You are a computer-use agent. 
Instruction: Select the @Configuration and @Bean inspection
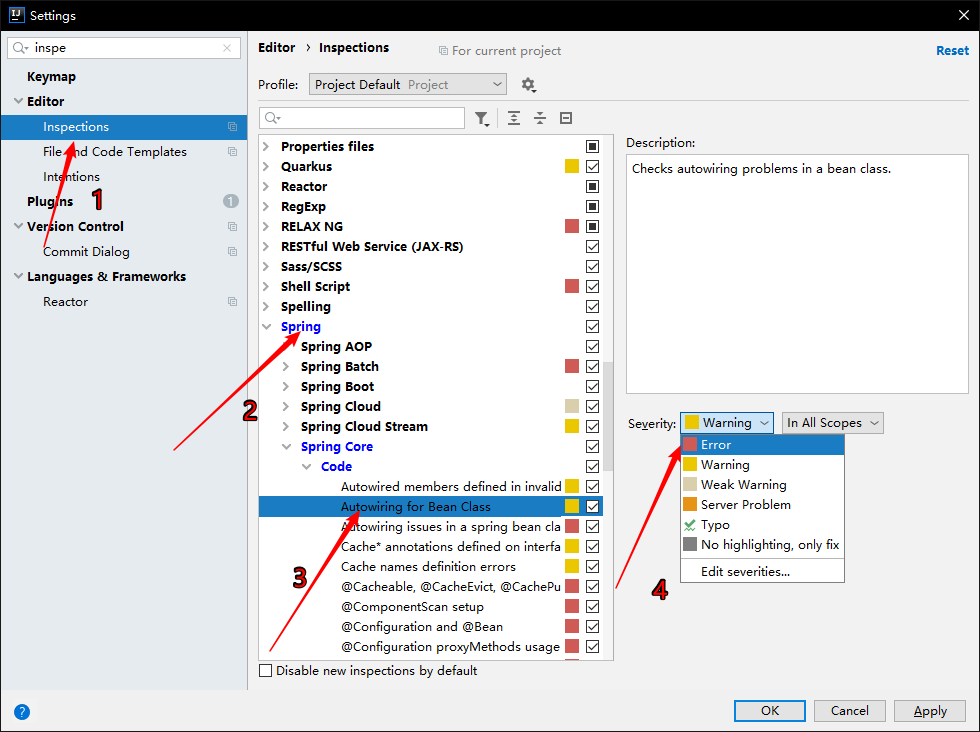click(431, 626)
